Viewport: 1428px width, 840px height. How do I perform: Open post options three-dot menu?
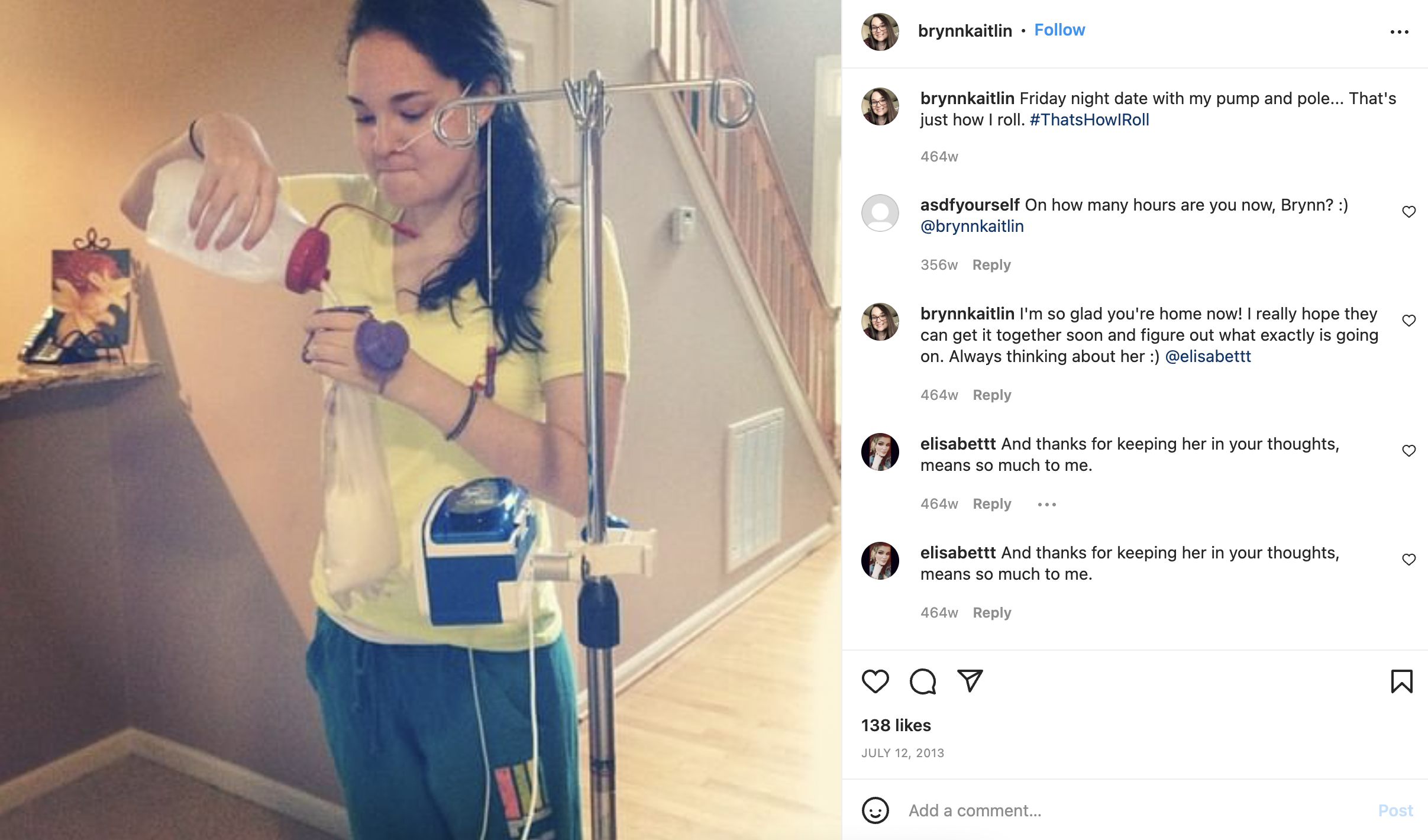click(1399, 32)
